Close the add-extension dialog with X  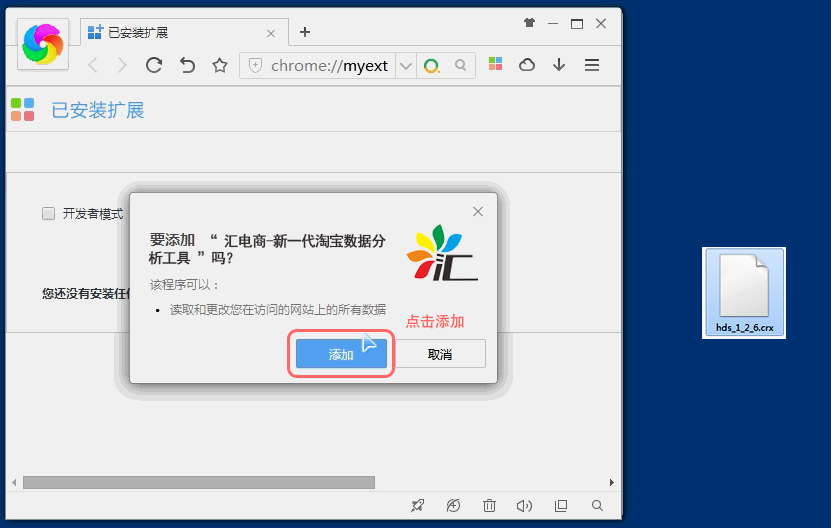[x=478, y=212]
